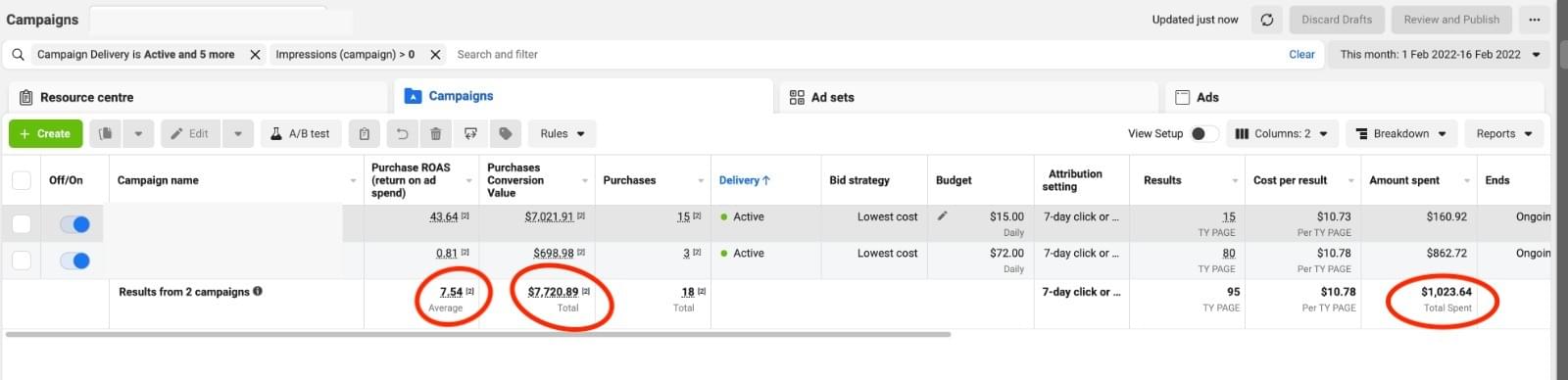Open the Reports dropdown
The height and width of the screenshot is (380, 1568).
1504,134
